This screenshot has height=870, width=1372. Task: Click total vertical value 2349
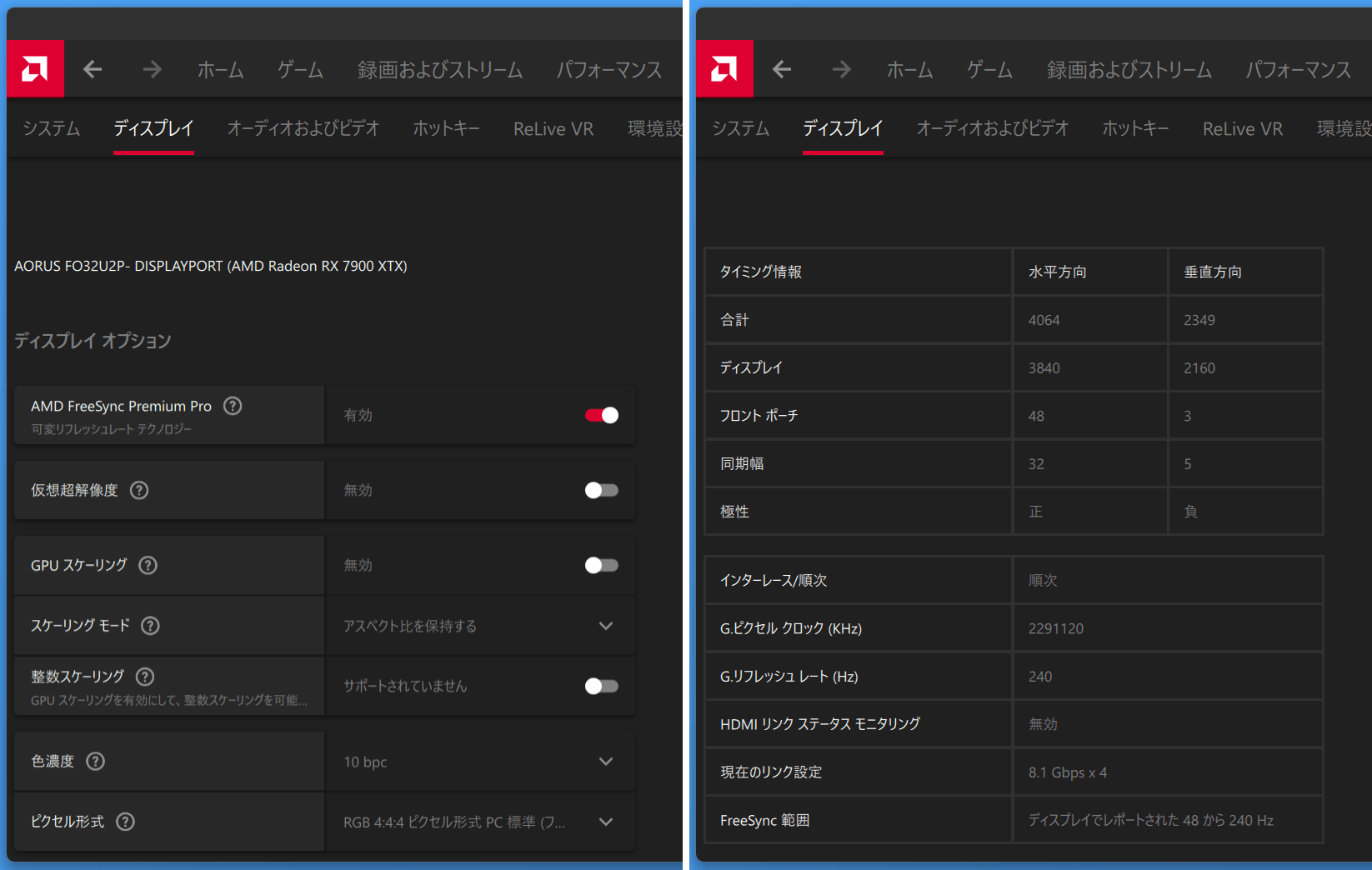point(1199,320)
